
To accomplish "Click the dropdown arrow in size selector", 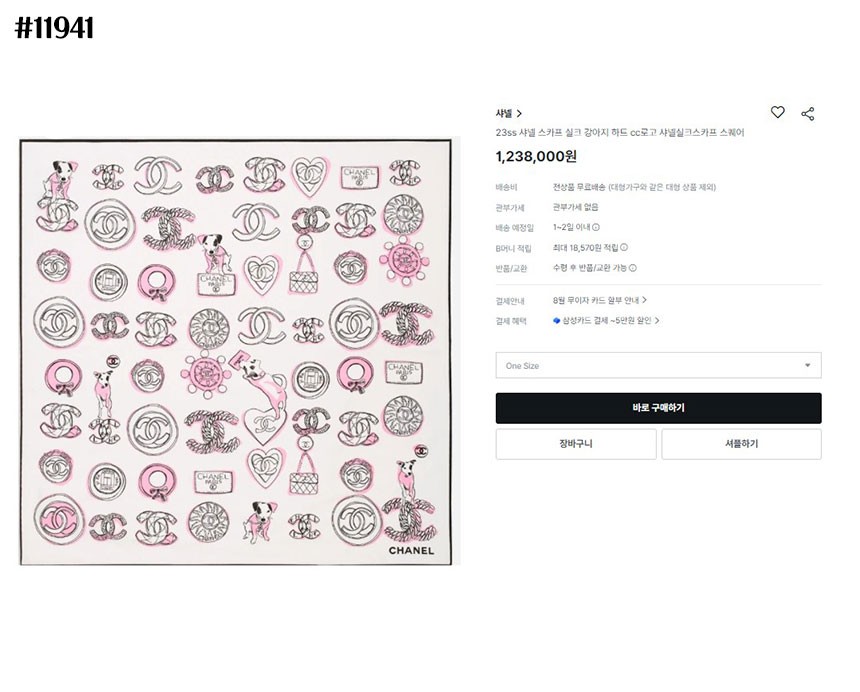I will tap(807, 366).
